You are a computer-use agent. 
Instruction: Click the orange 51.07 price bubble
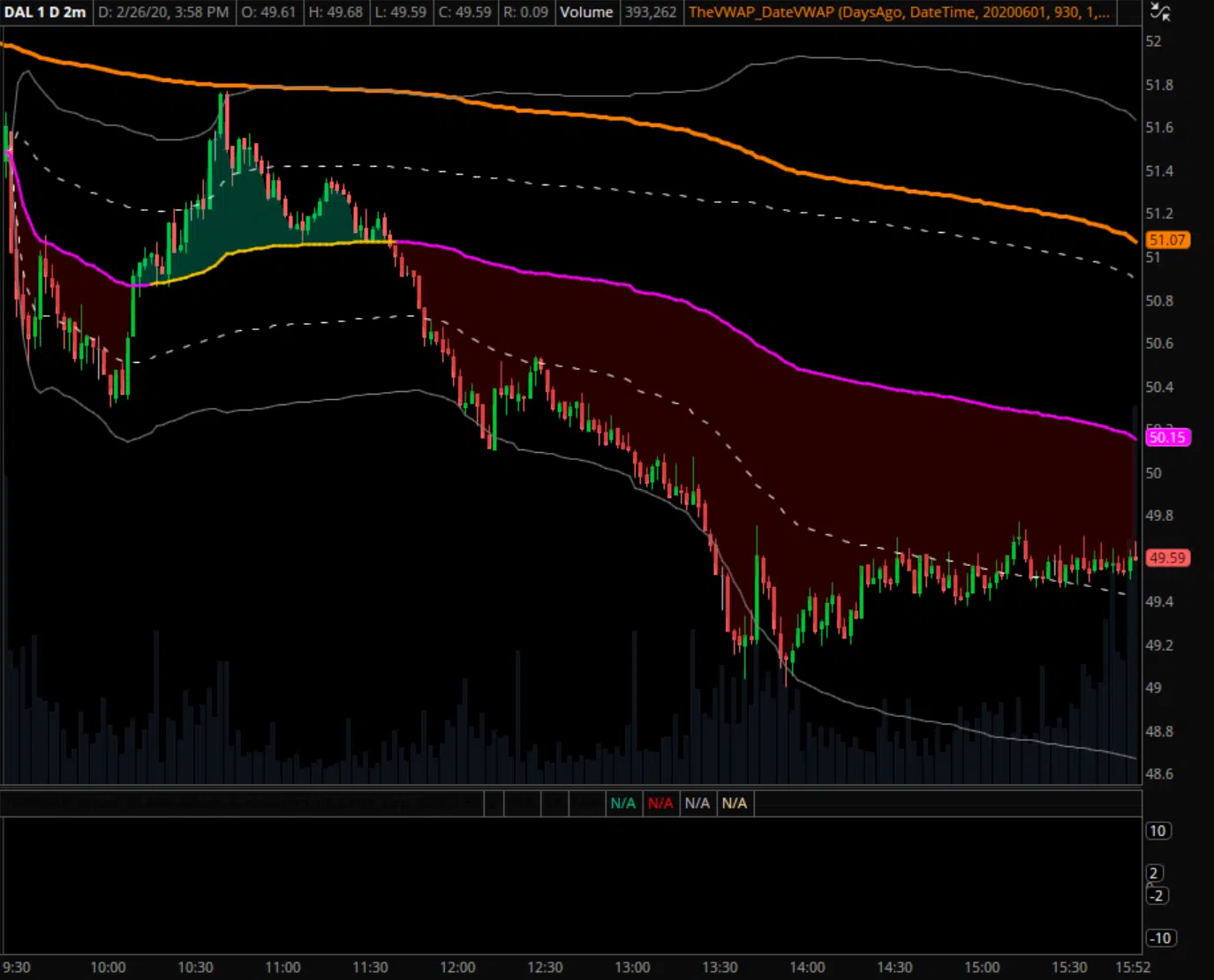pos(1167,239)
